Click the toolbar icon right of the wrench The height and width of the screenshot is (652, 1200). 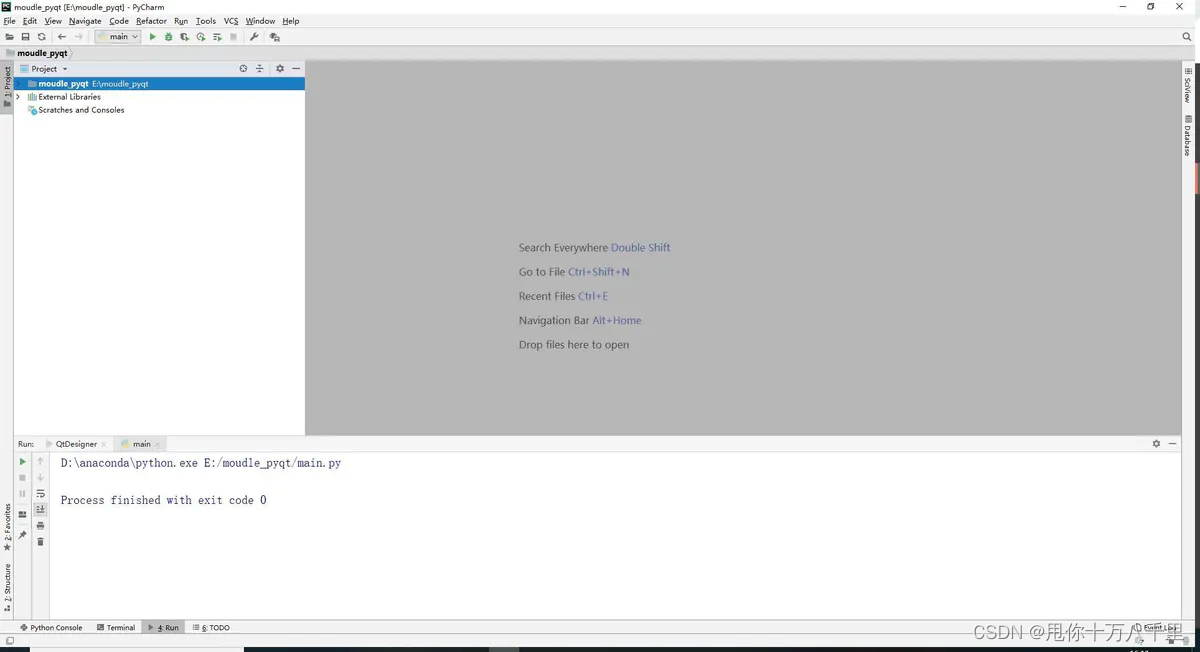[x=274, y=37]
